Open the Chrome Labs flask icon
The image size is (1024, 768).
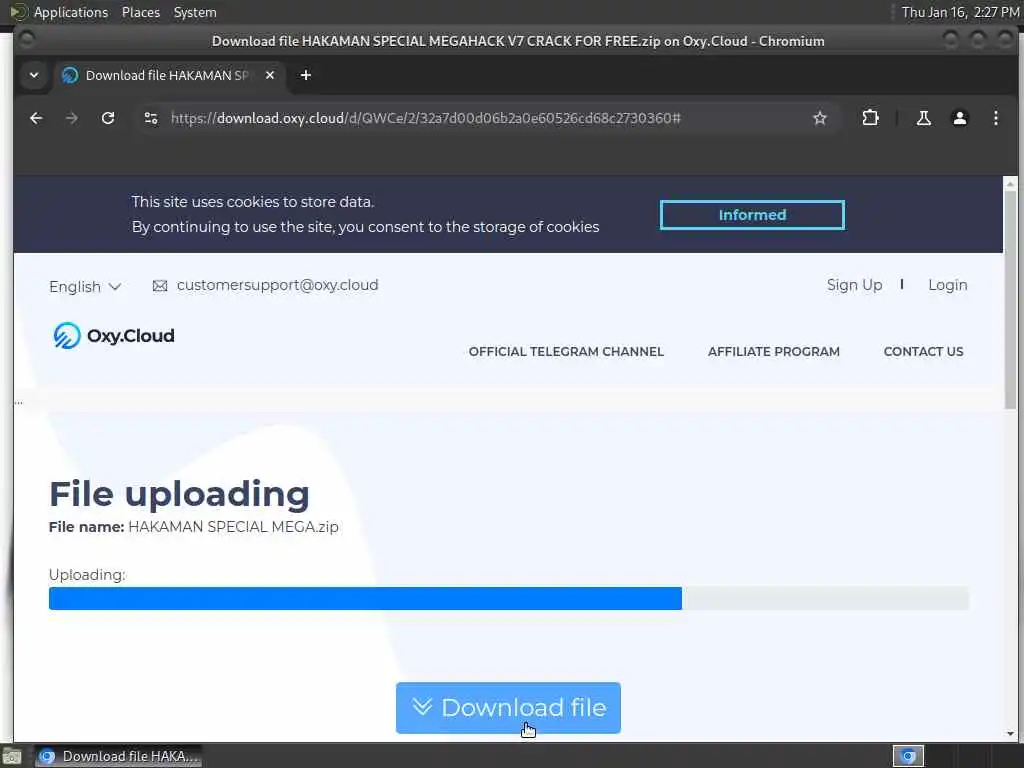coord(923,118)
